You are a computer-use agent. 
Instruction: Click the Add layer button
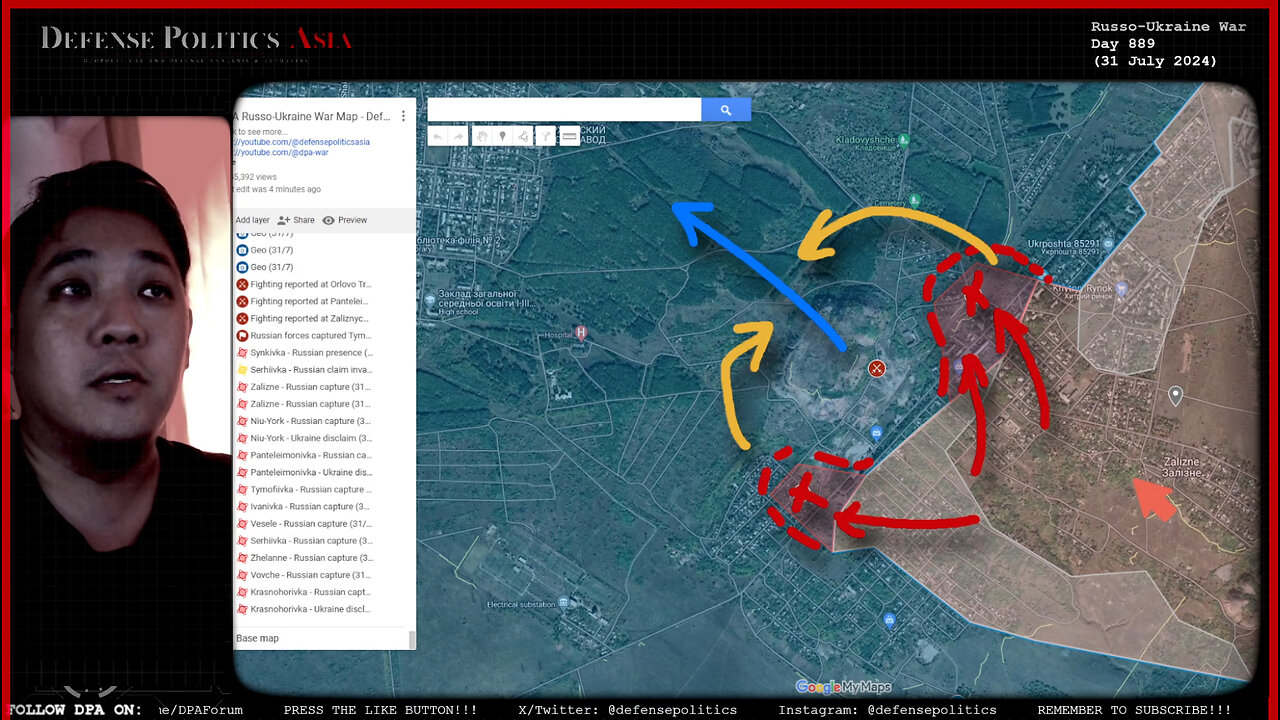pyautogui.click(x=252, y=220)
